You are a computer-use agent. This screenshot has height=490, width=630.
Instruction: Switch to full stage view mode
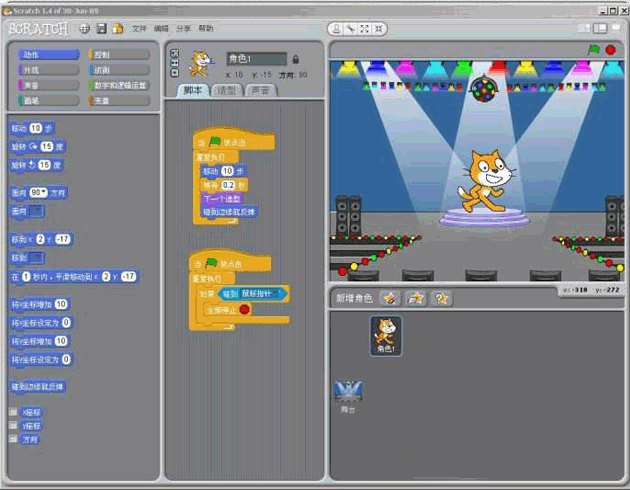pos(600,28)
